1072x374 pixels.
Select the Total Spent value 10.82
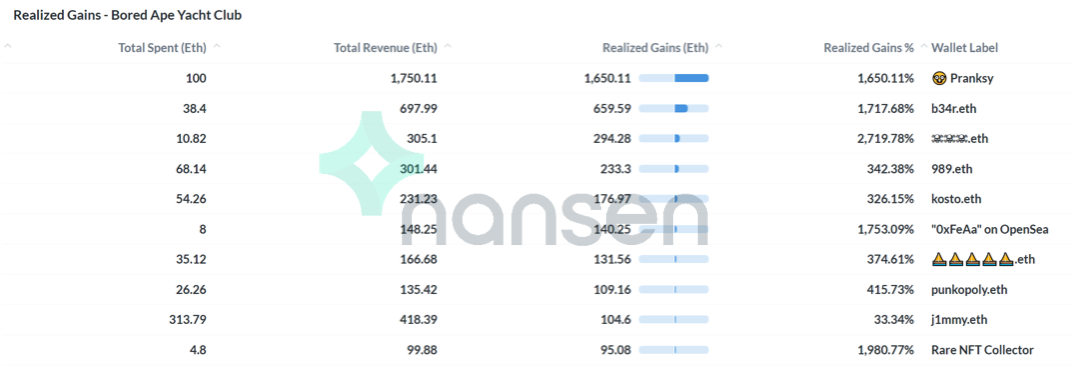(191, 138)
